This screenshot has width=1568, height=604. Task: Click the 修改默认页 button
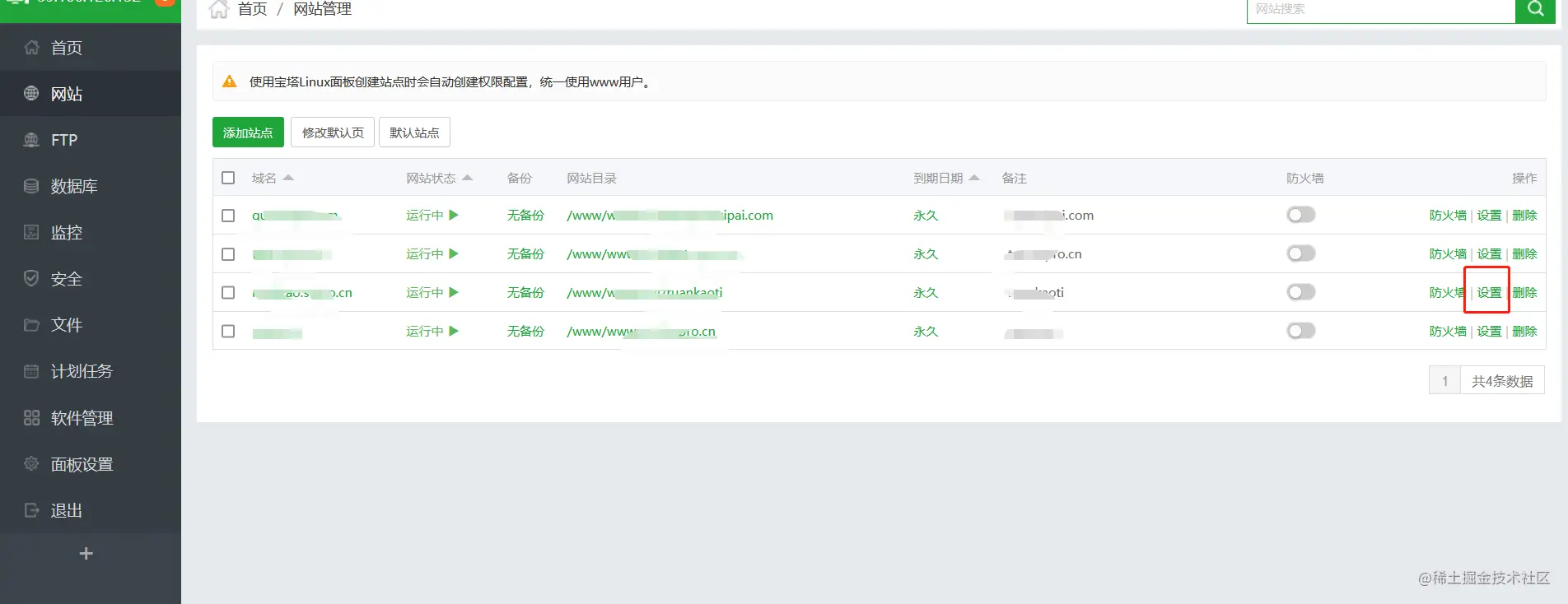[333, 132]
